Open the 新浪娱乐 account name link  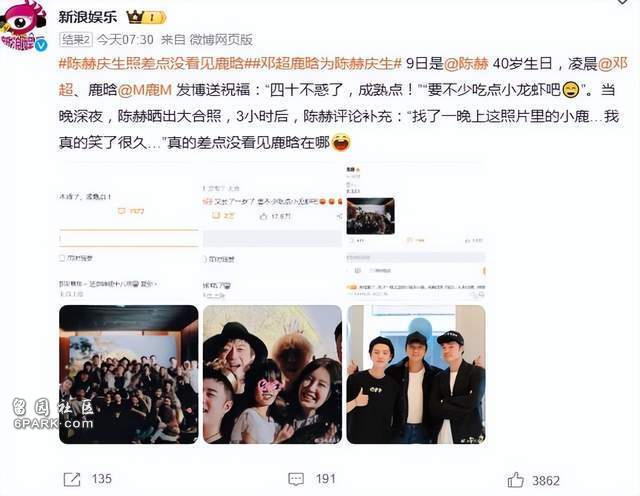87,17
